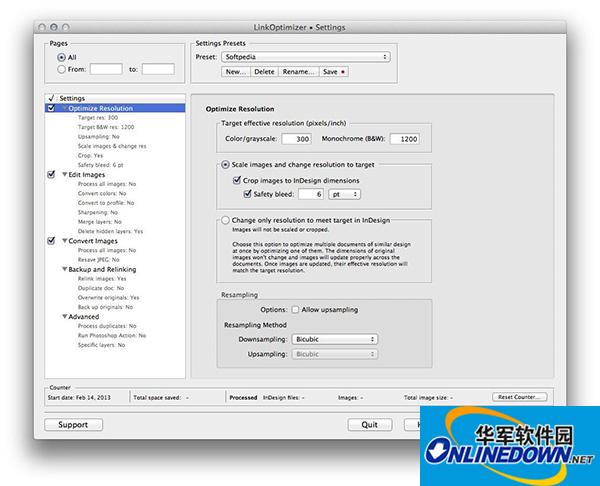Viewport: 600px width, 486px height.
Task: Click 'Resave JPEG: No' sidebar entry
Action: [x=99, y=259]
